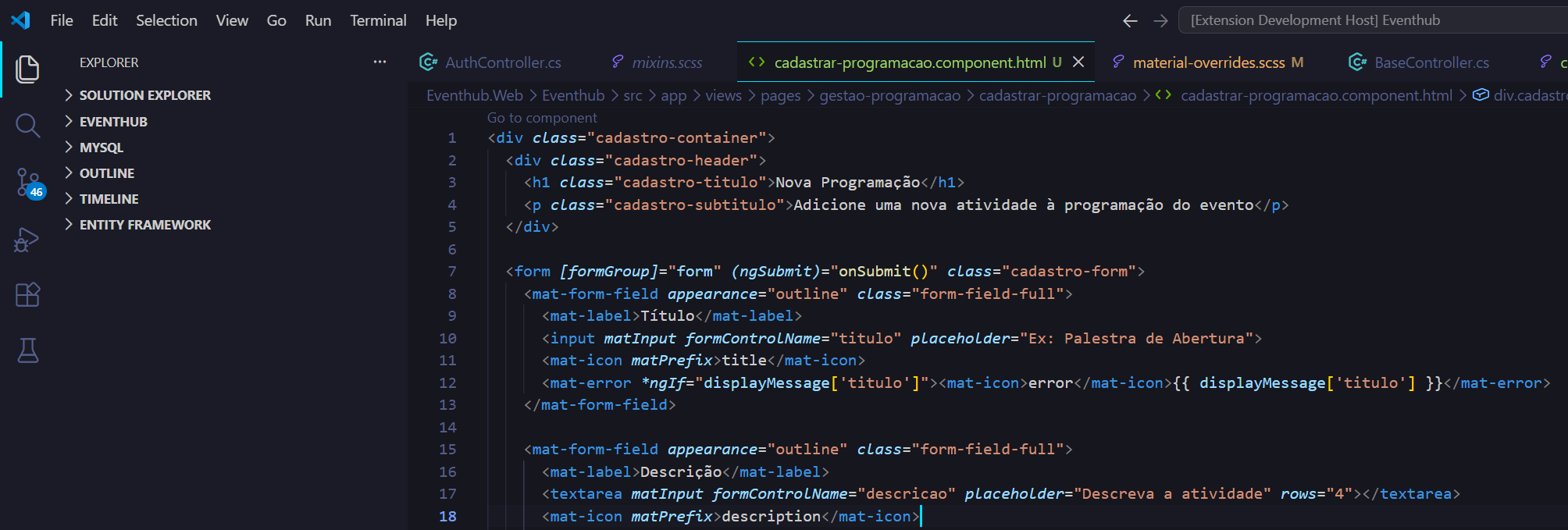1568x530 pixels.
Task: Click the Go to component code lens
Action: [542, 118]
